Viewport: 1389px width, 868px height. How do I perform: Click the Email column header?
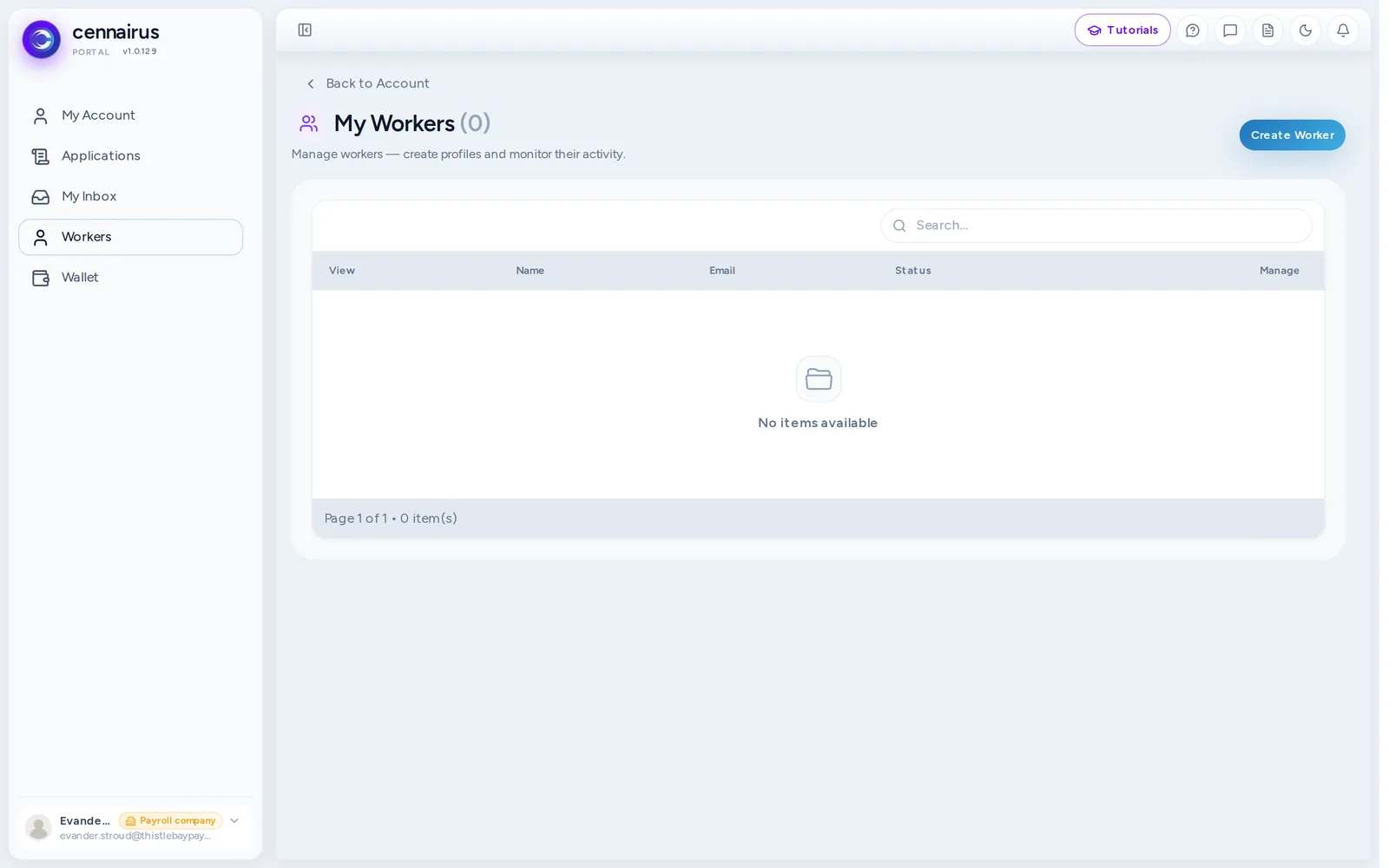point(721,271)
